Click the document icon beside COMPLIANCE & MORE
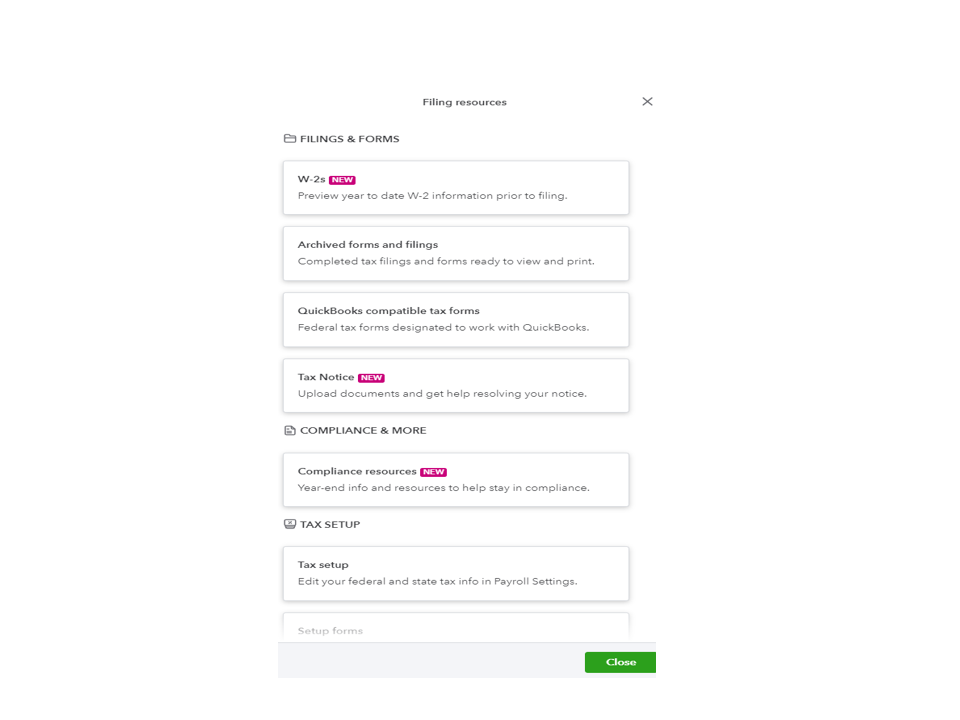This screenshot has height=720, width=960. [x=290, y=431]
